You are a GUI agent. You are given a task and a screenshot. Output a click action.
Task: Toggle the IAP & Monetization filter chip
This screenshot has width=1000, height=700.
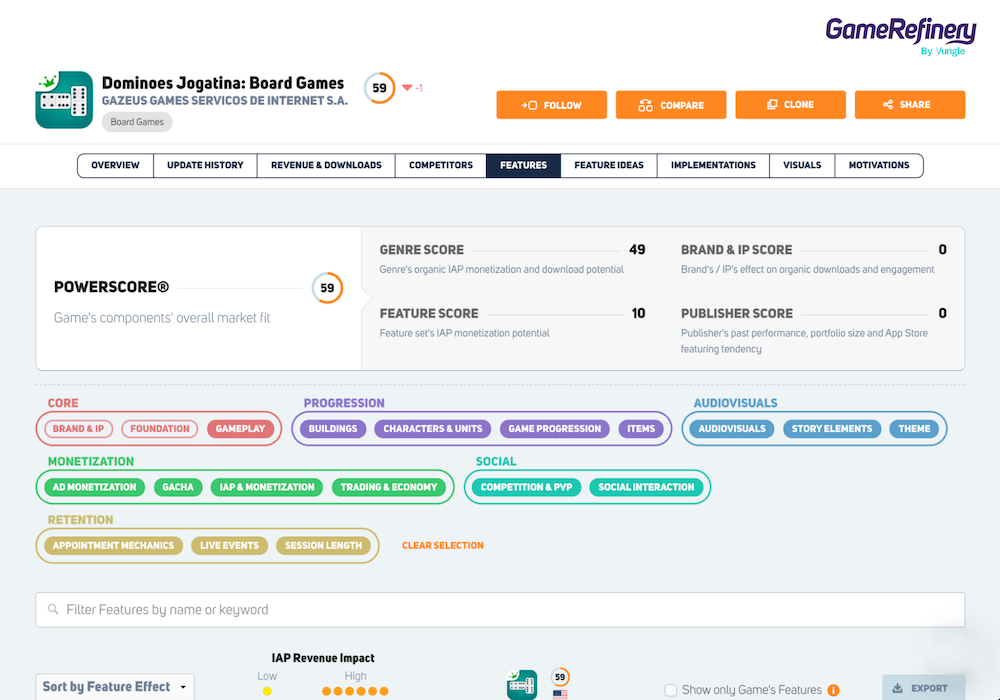(x=267, y=487)
